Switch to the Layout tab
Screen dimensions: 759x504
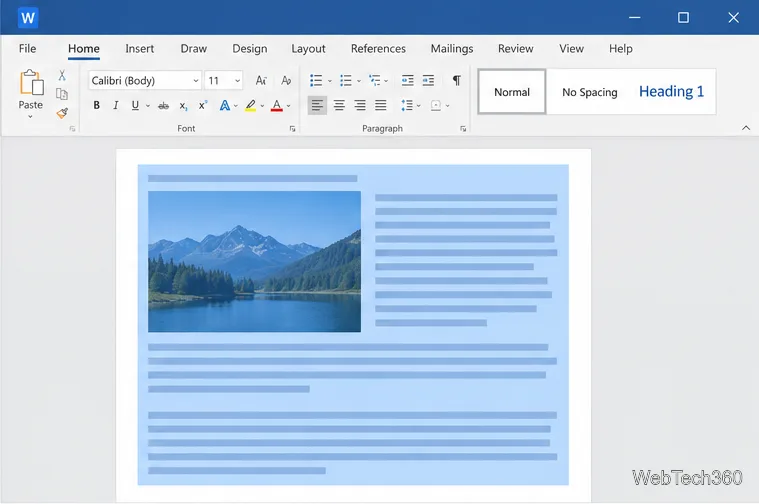point(308,48)
